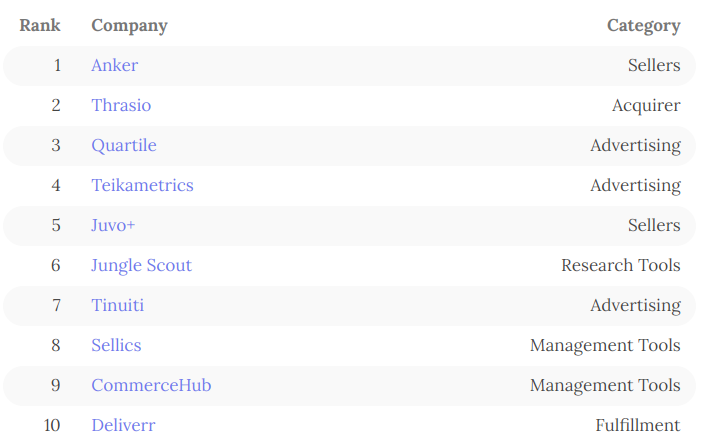This screenshot has width=707, height=447.
Task: Open the Quartile company page
Action: (x=123, y=146)
